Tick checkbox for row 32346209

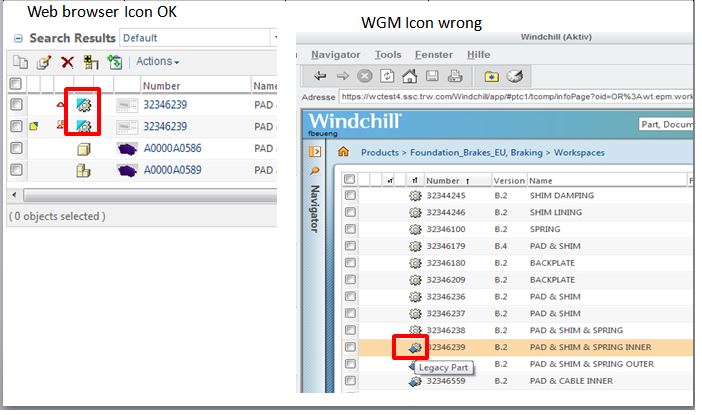350,280
